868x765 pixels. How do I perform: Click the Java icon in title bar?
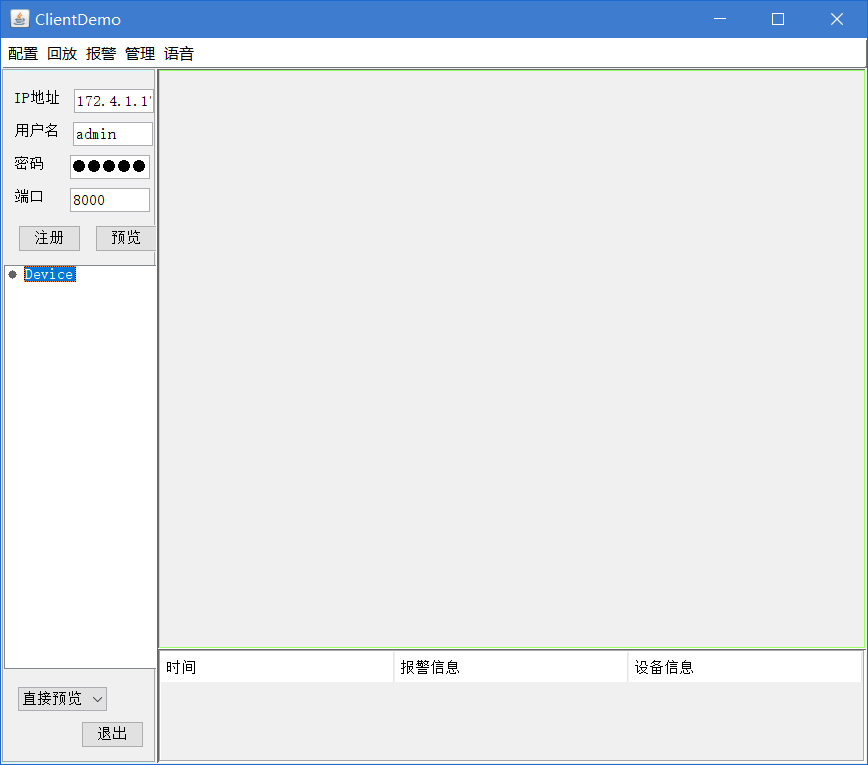[x=20, y=19]
